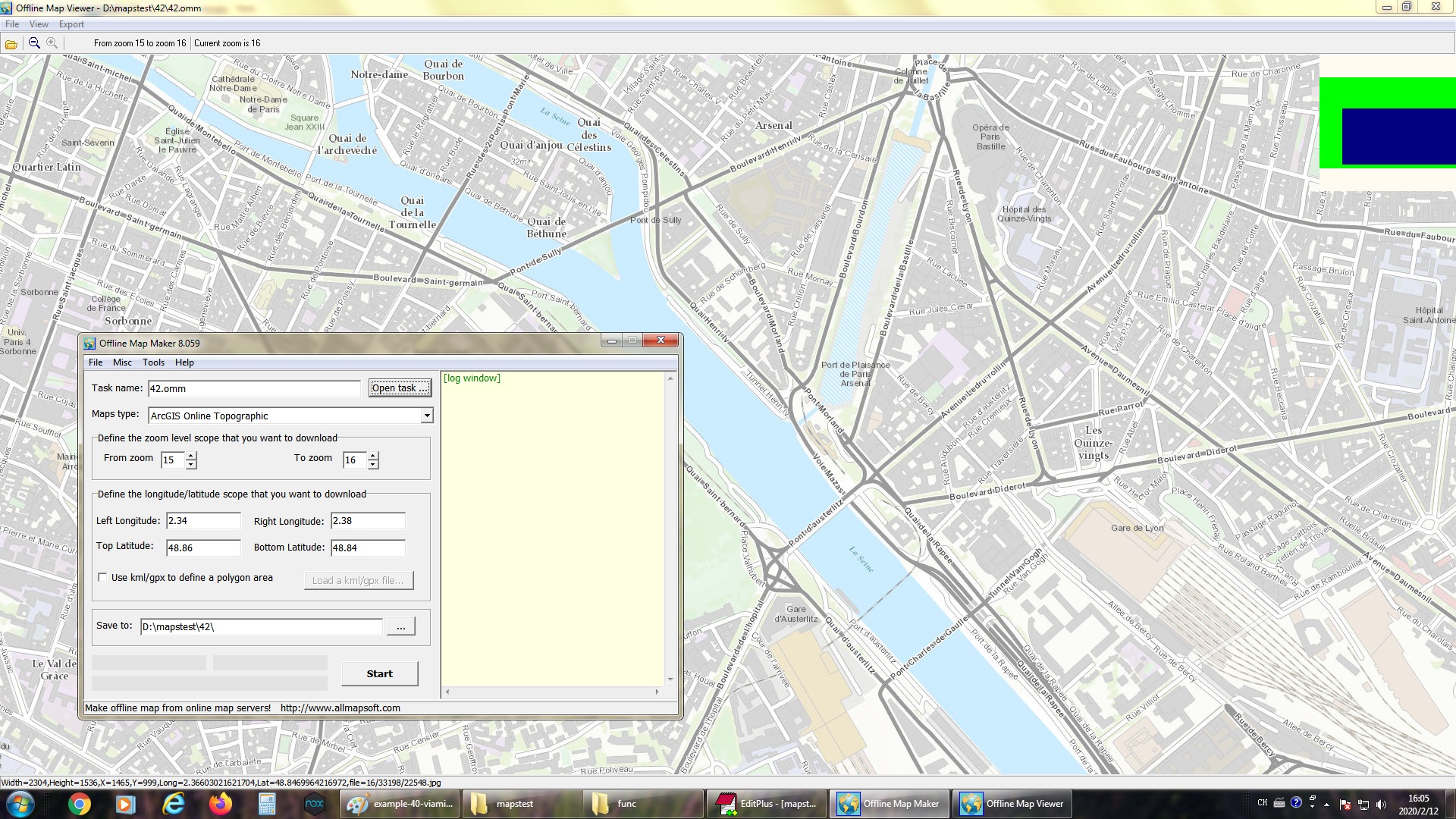Click the Save to path field
Image resolution: width=1456 pixels, height=819 pixels.
(x=262, y=627)
